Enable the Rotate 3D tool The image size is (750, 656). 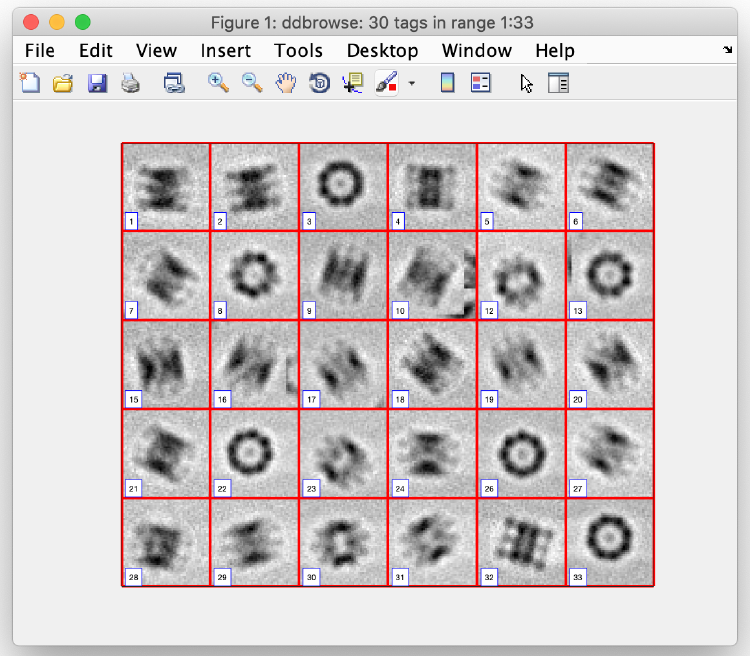pos(320,83)
